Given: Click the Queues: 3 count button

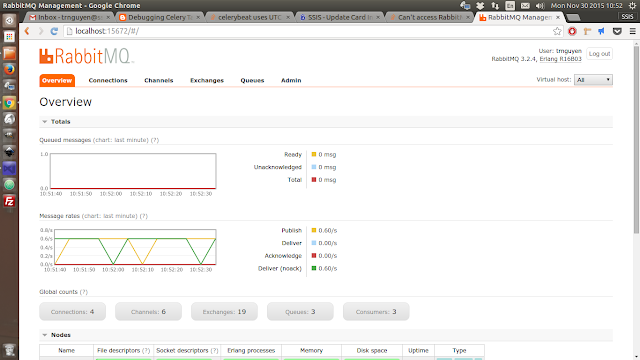Looking at the screenshot, I should click(x=300, y=311).
